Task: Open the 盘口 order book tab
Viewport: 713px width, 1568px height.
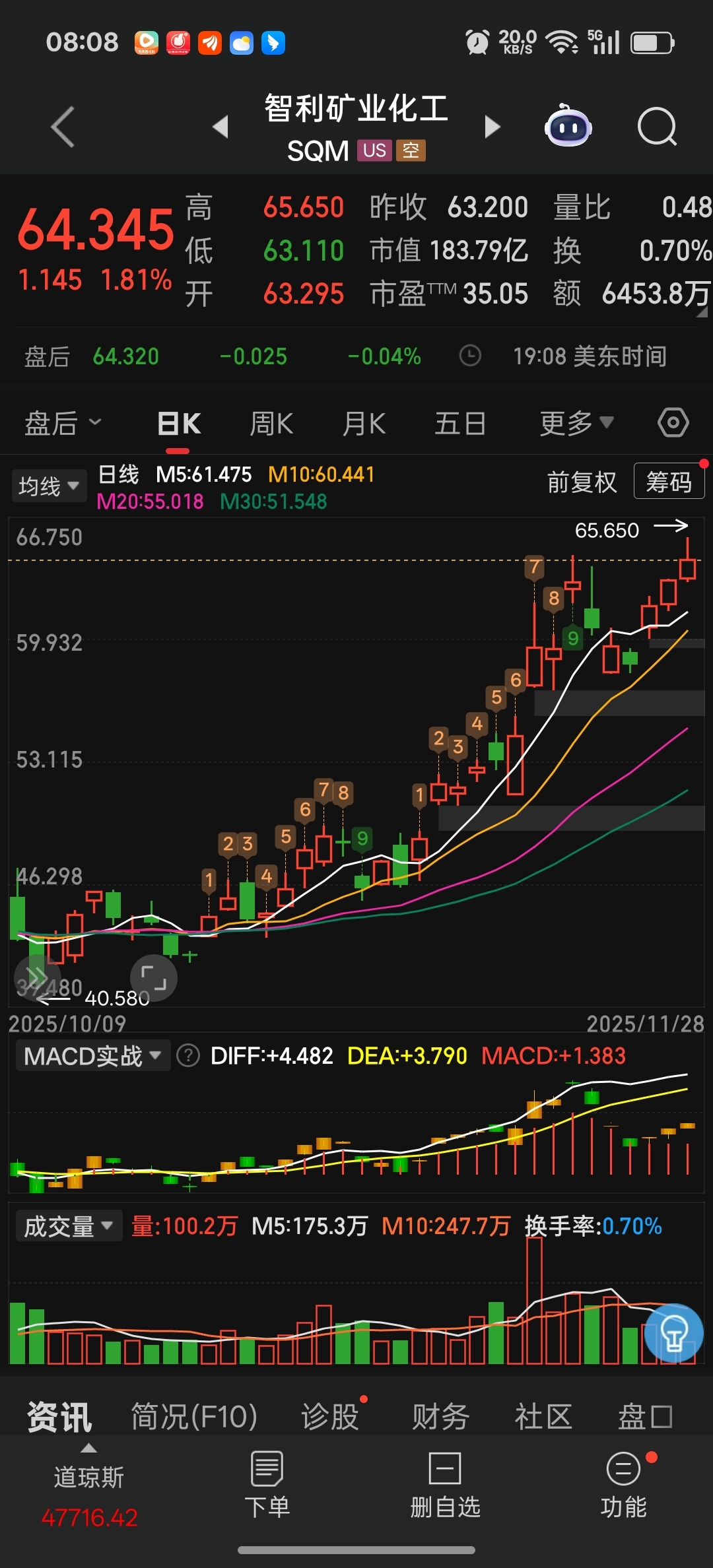Action: 646,1416
